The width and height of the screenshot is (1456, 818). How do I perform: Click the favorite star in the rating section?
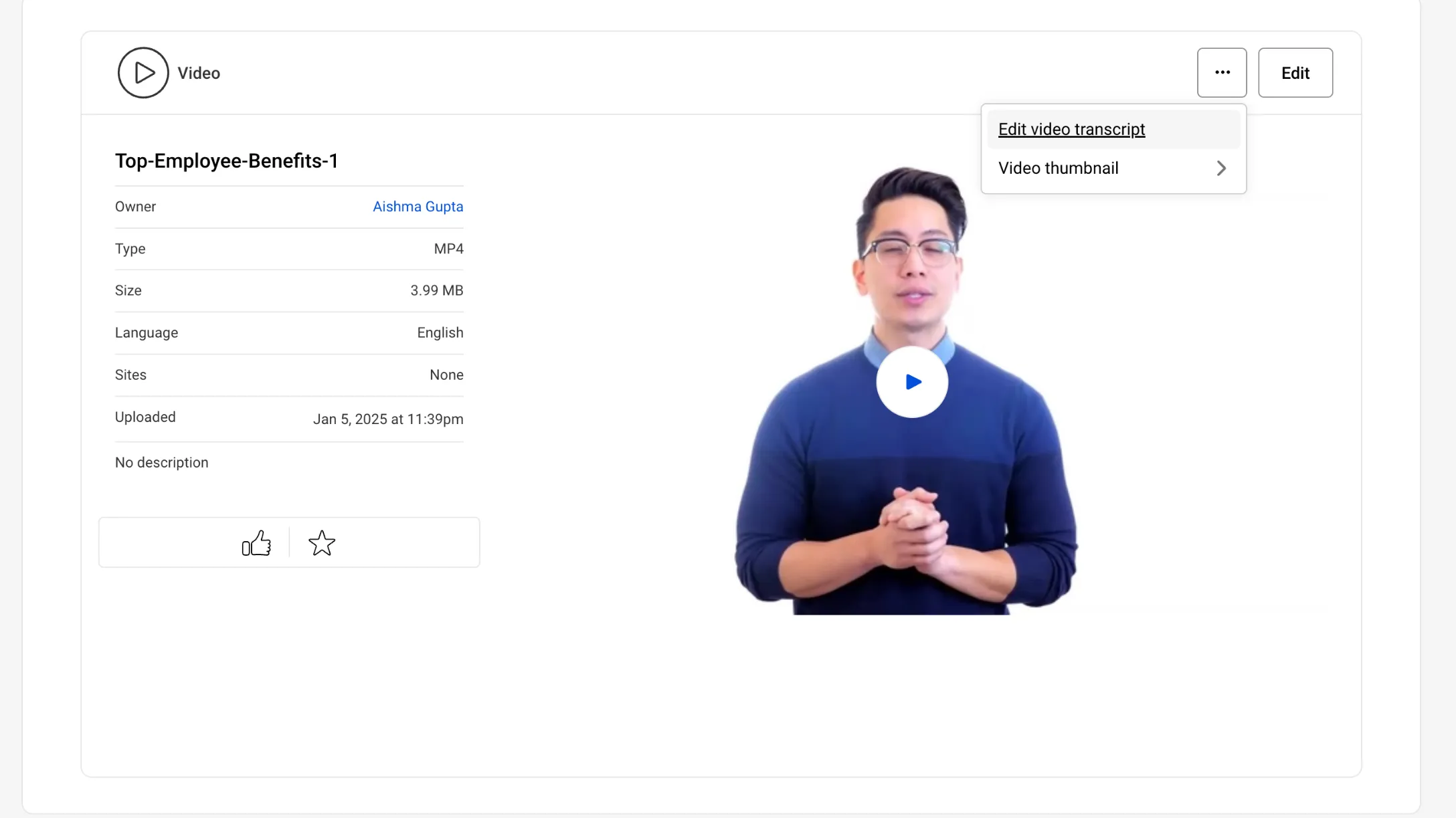point(321,544)
